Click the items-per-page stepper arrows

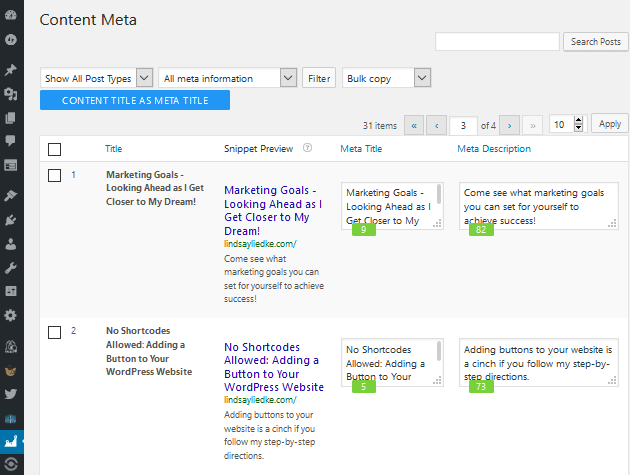point(579,124)
